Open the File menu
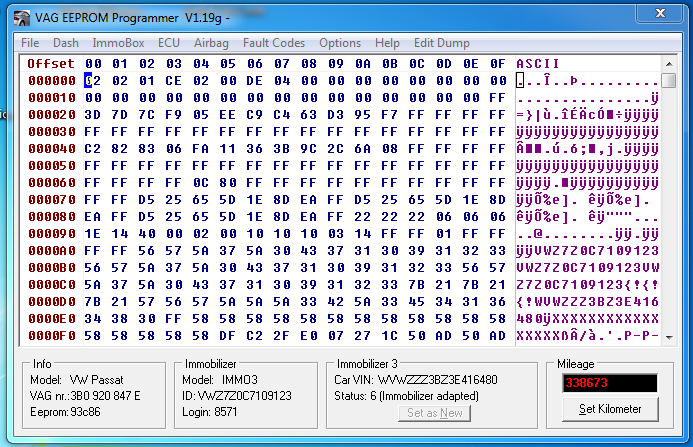This screenshot has width=693, height=447. tap(30, 43)
